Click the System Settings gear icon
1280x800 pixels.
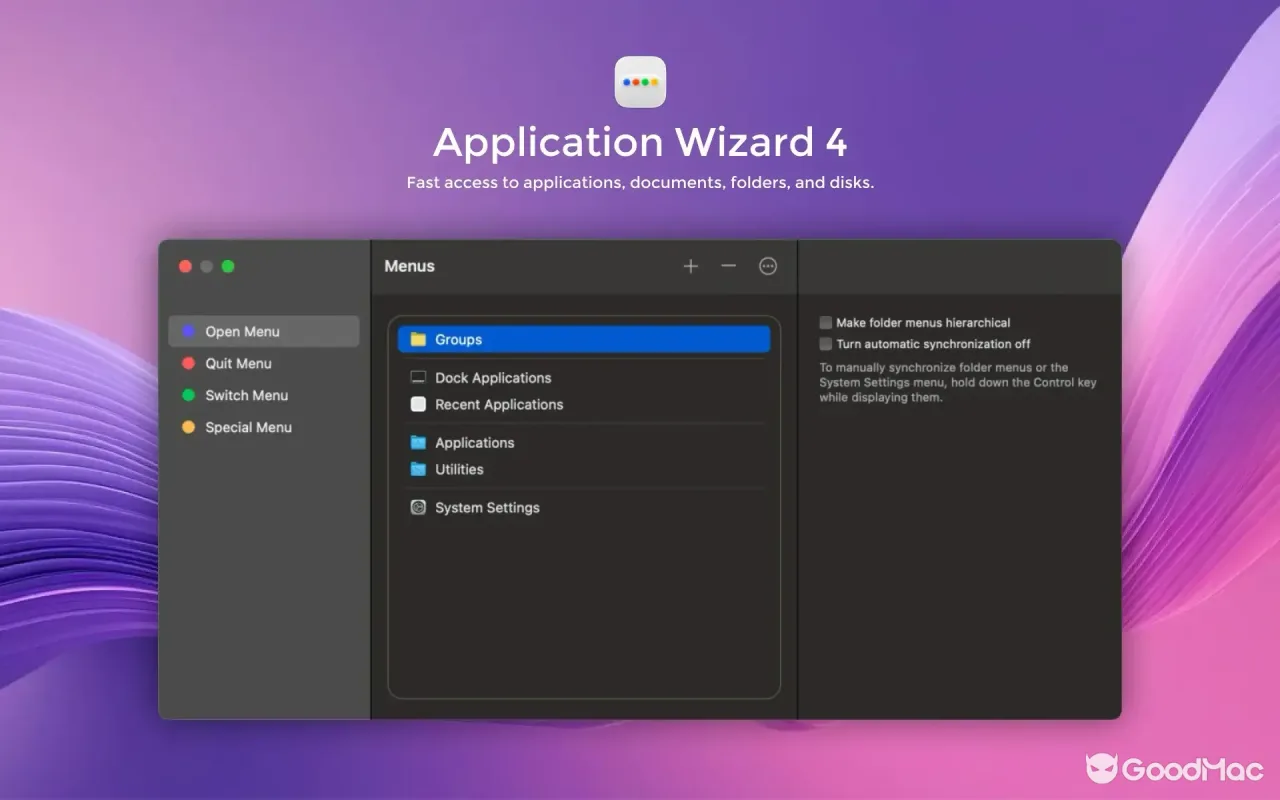(x=418, y=508)
